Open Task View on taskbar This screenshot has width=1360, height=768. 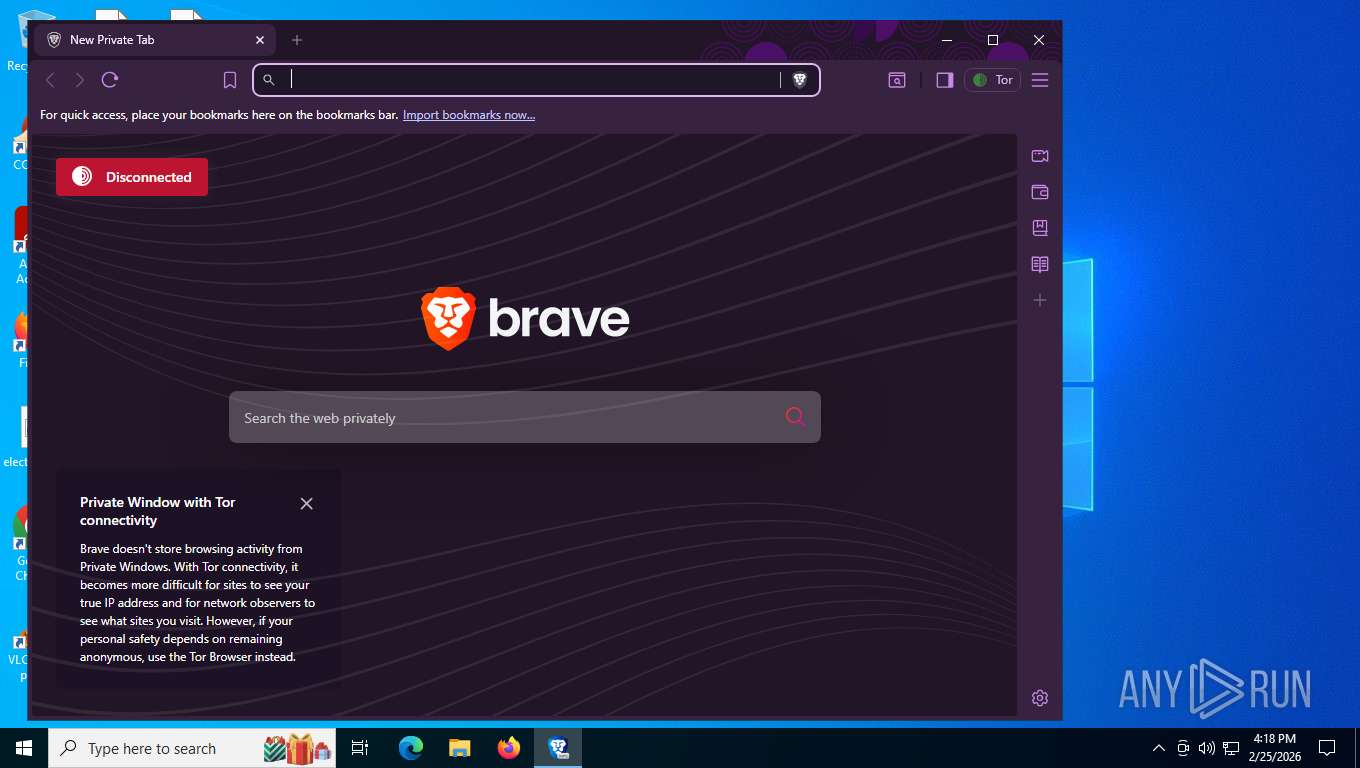pyautogui.click(x=360, y=748)
